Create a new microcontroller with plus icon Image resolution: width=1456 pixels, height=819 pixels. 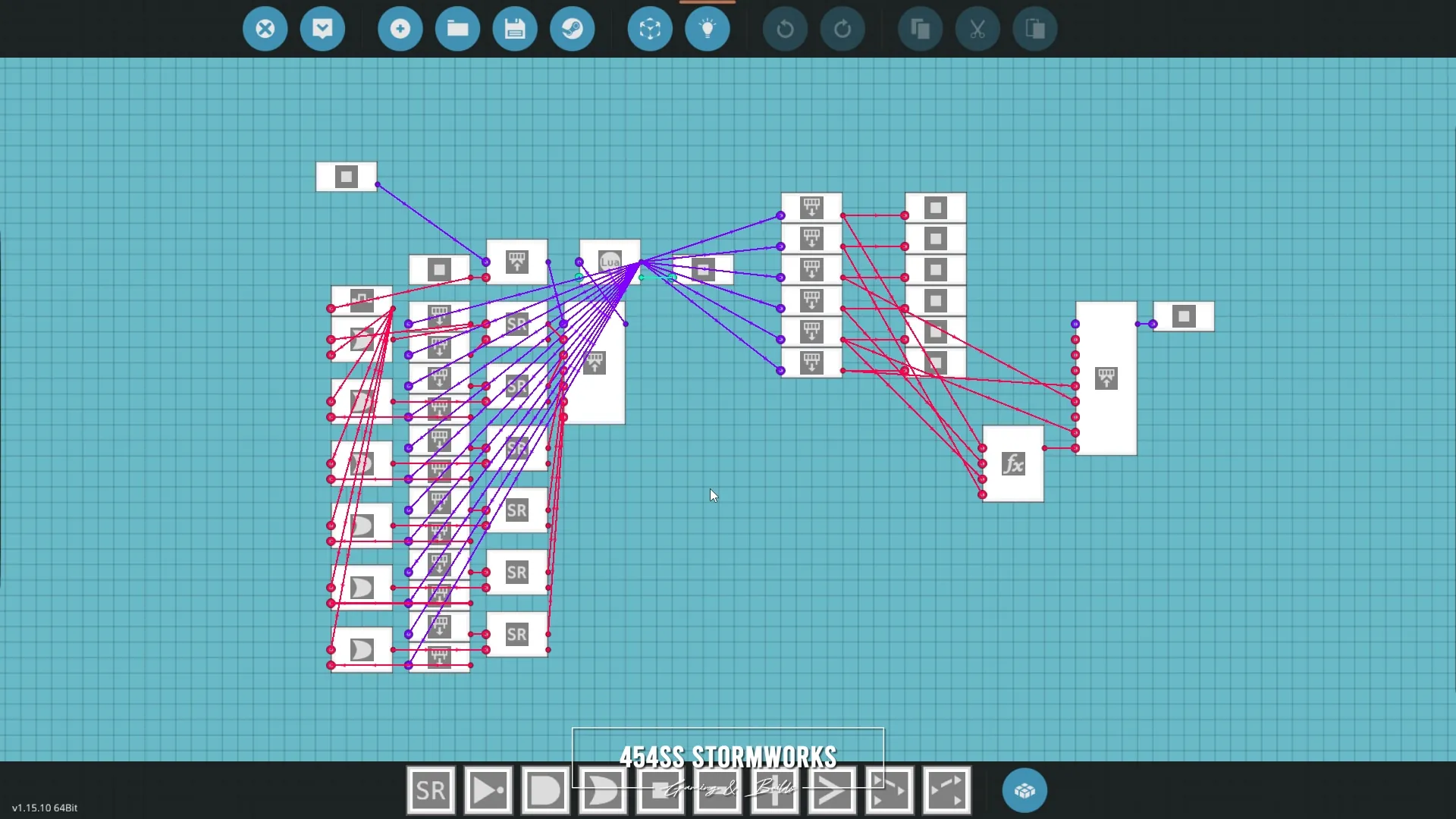[x=400, y=29]
